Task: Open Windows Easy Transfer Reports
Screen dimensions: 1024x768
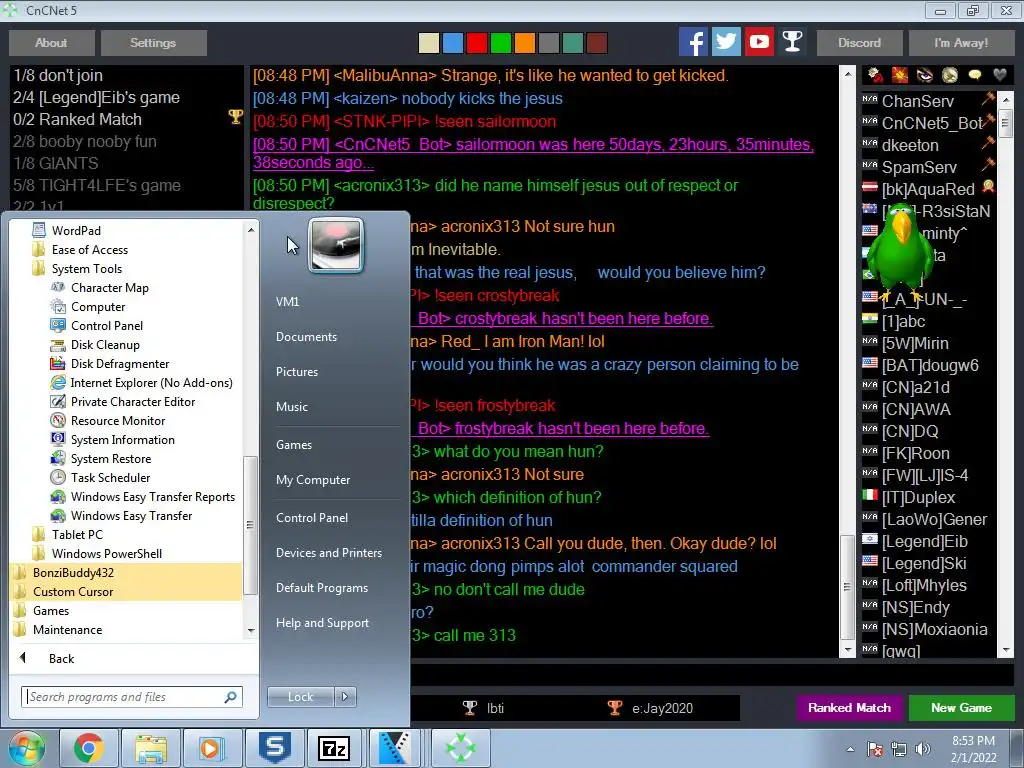Action: click(153, 496)
